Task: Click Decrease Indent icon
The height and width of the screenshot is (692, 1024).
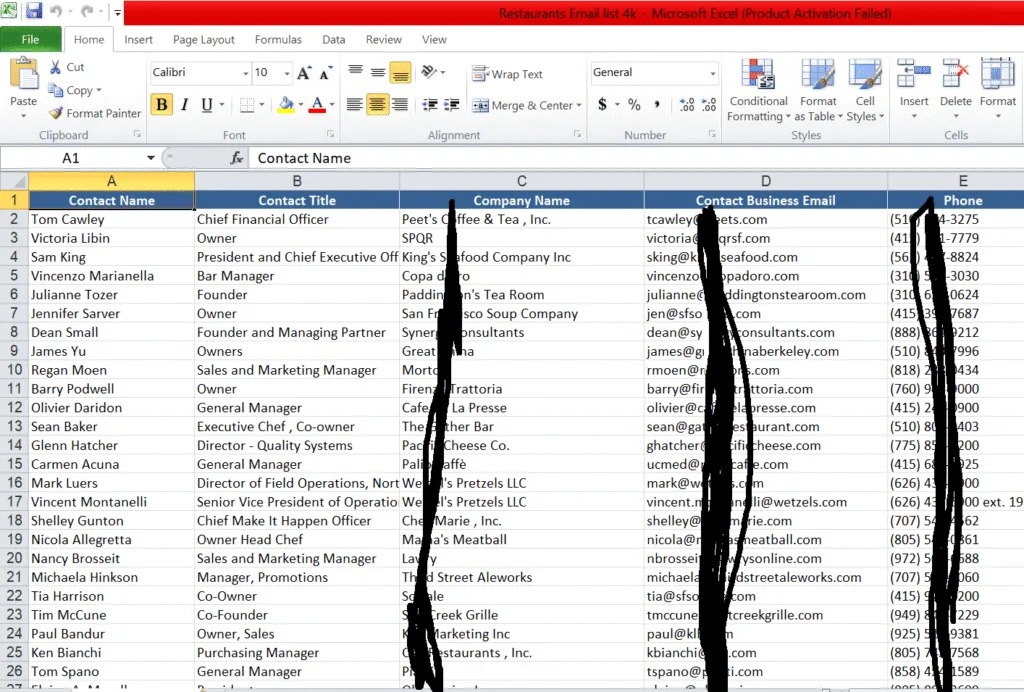Action: coord(430,104)
